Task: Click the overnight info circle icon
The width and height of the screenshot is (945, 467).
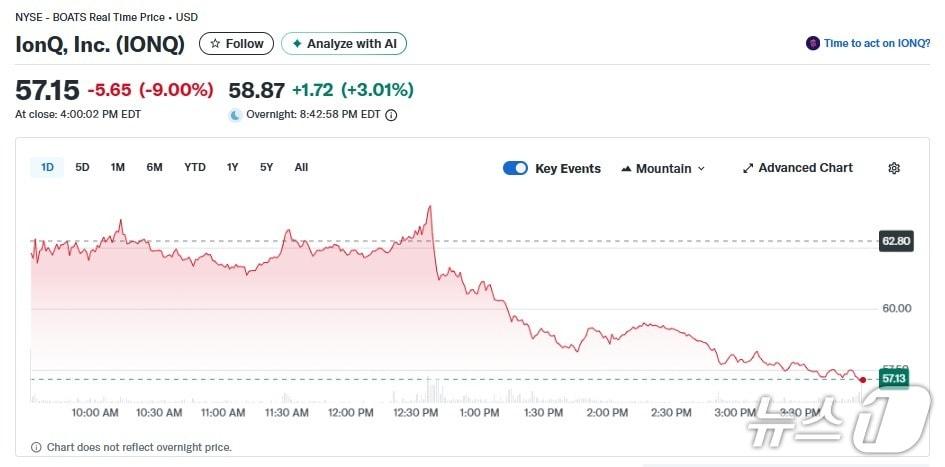Action: [391, 115]
